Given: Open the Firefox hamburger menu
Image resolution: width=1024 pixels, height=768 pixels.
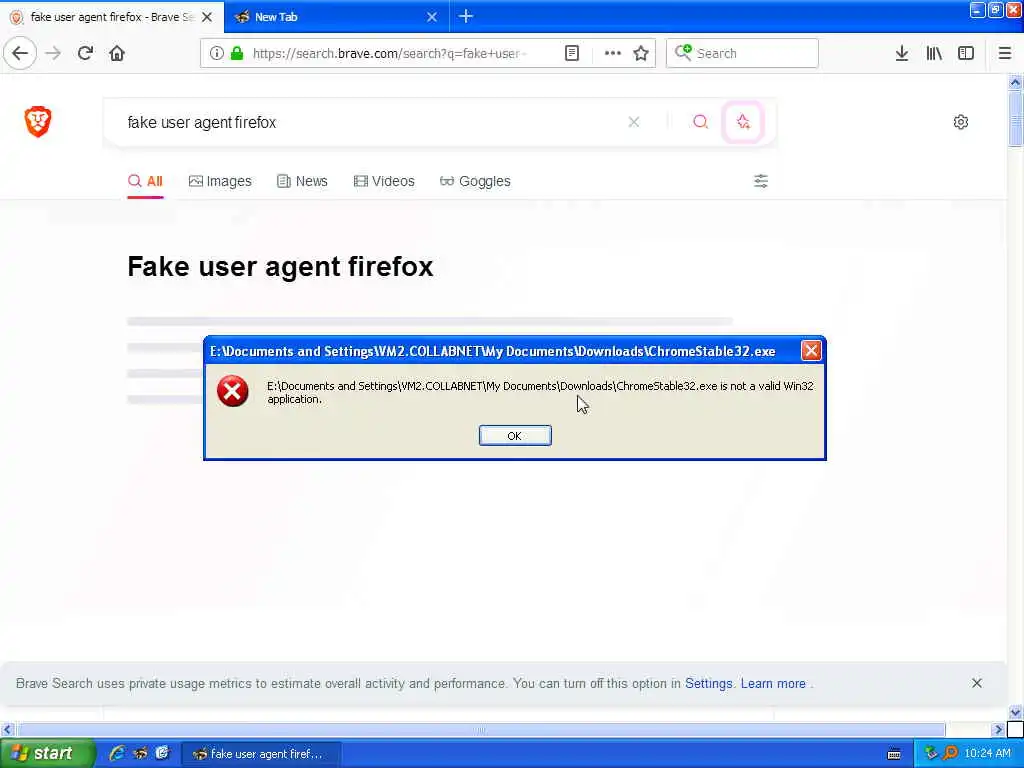Looking at the screenshot, I should [x=1005, y=53].
